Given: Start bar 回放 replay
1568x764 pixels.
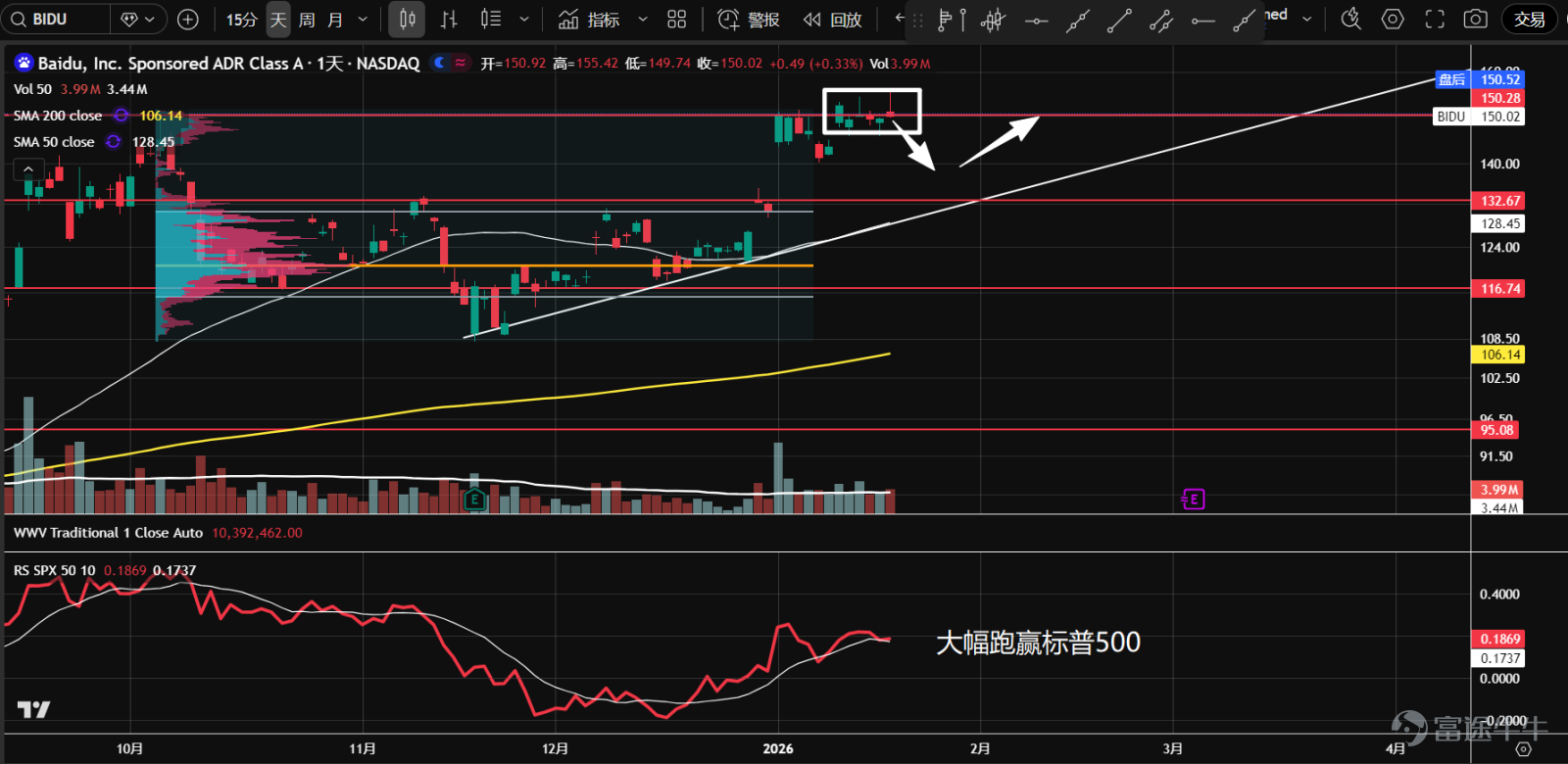Looking at the screenshot, I should pos(832,19).
